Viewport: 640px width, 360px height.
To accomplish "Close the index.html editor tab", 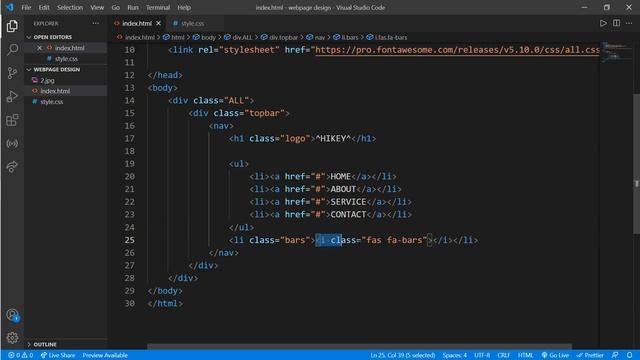I will tap(158, 23).
